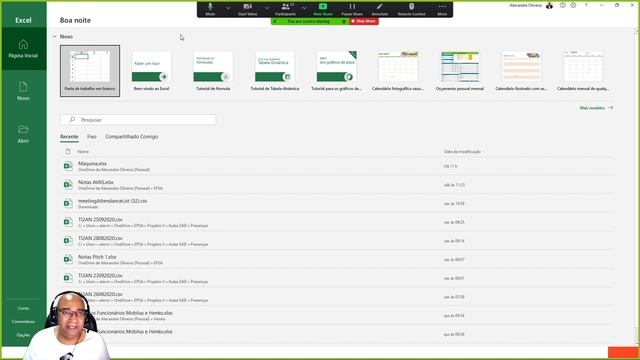
Task: Click the profile avatar next to Alexandre Oliveira
Action: (549, 5)
